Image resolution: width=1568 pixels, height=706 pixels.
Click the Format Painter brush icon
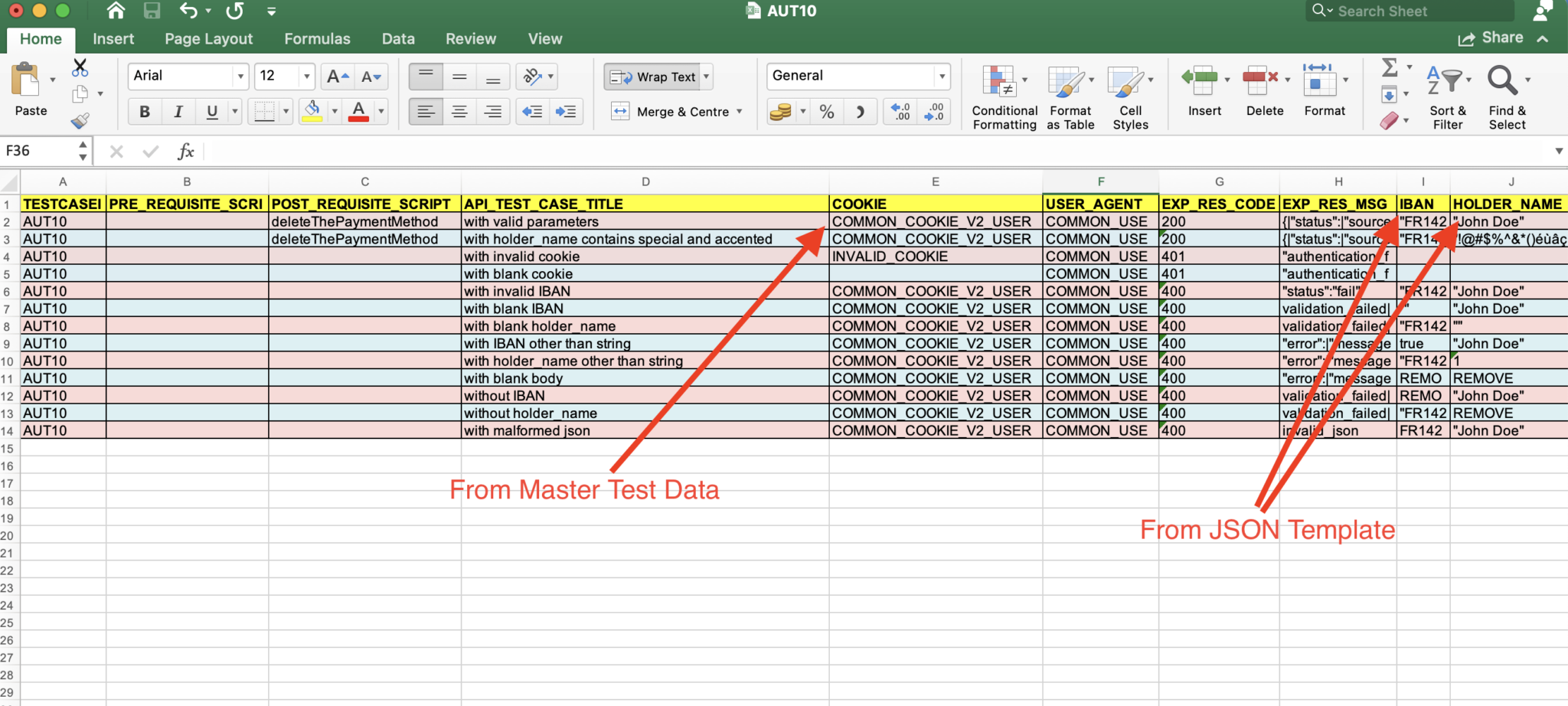pyautogui.click(x=80, y=121)
